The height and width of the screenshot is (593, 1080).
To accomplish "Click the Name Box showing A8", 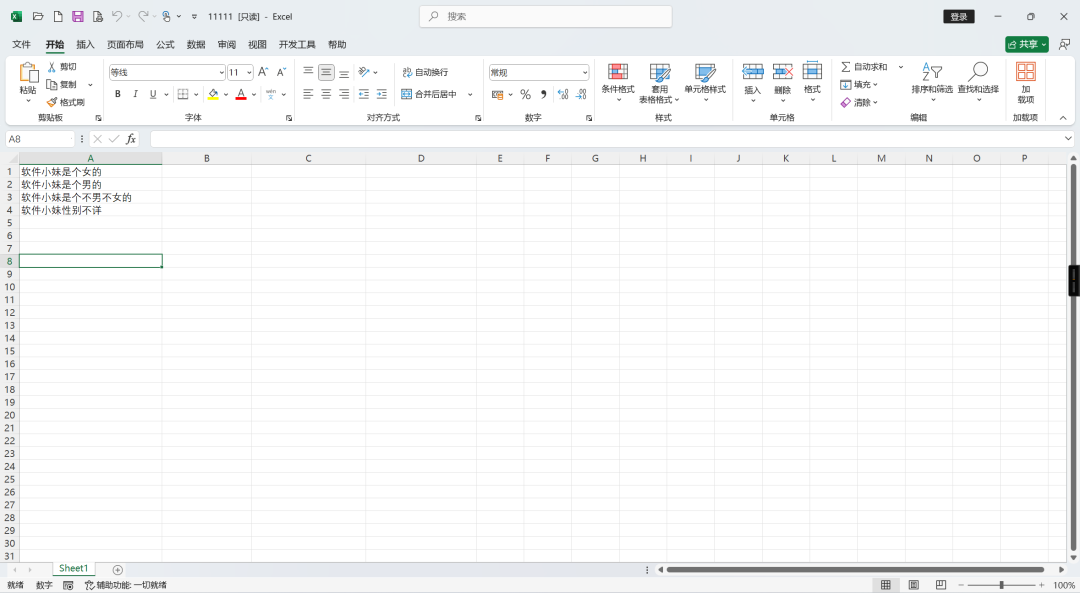I will point(38,139).
